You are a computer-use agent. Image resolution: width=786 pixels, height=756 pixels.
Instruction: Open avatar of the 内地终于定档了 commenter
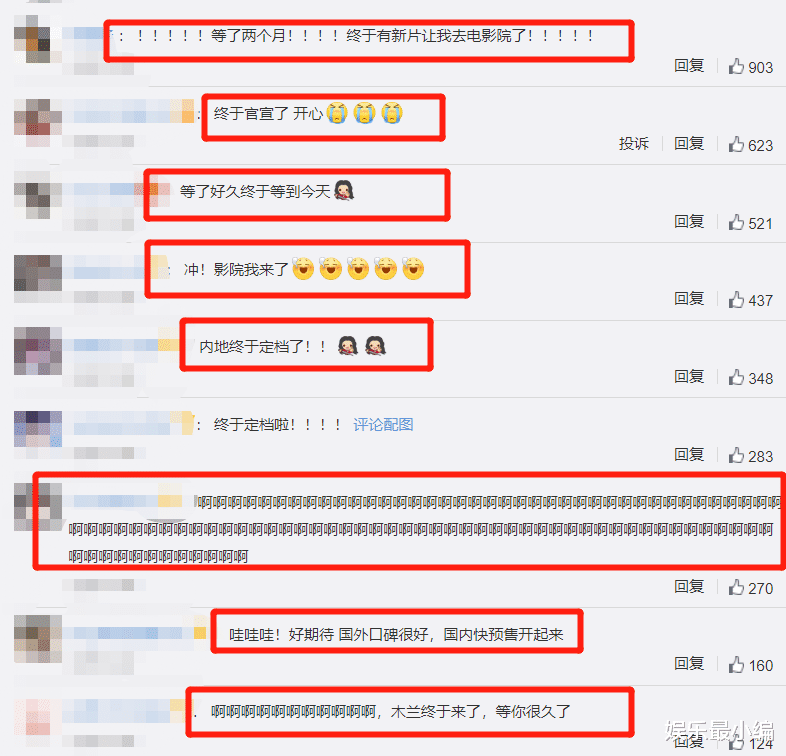[x=38, y=351]
